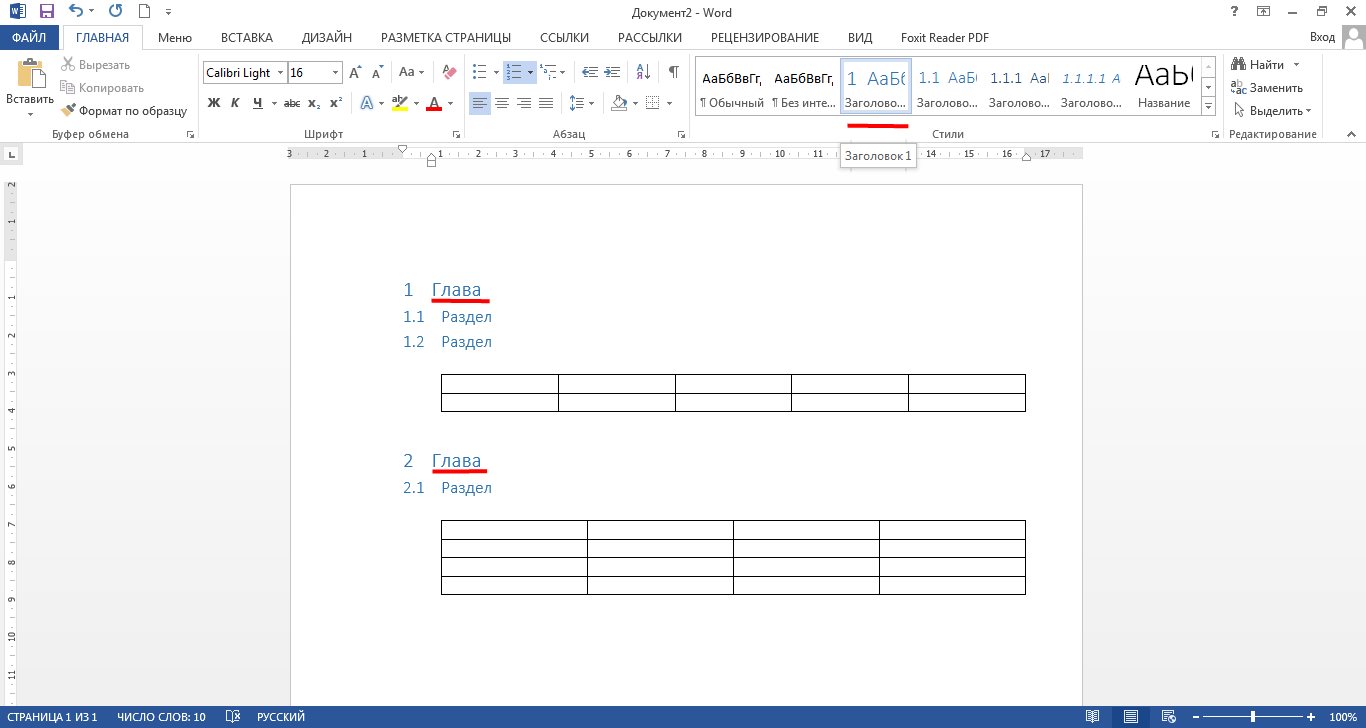Click the zoom slider handle
Viewport: 1366px width, 728px height.
click(1253, 717)
